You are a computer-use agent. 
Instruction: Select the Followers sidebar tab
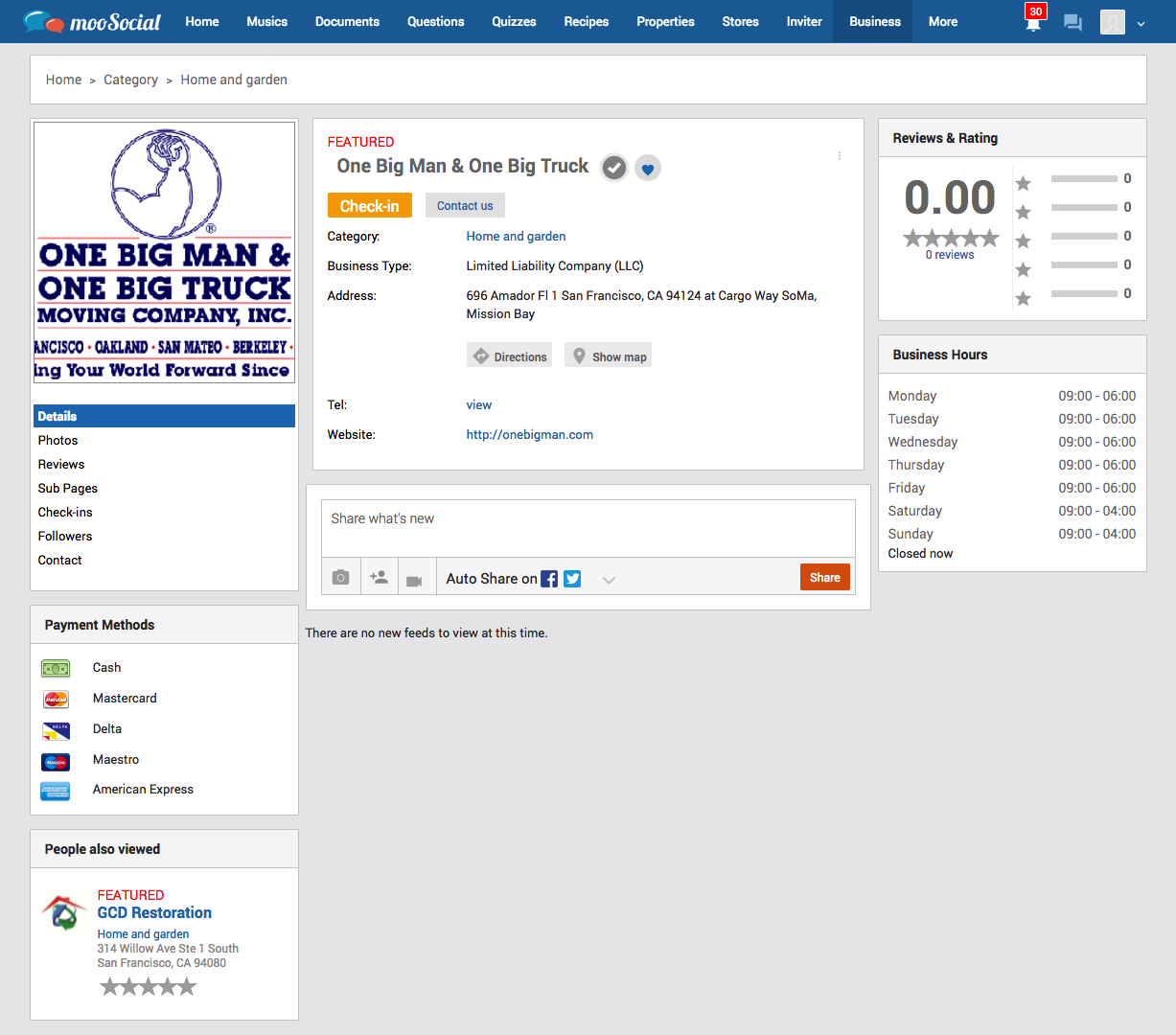[165, 536]
